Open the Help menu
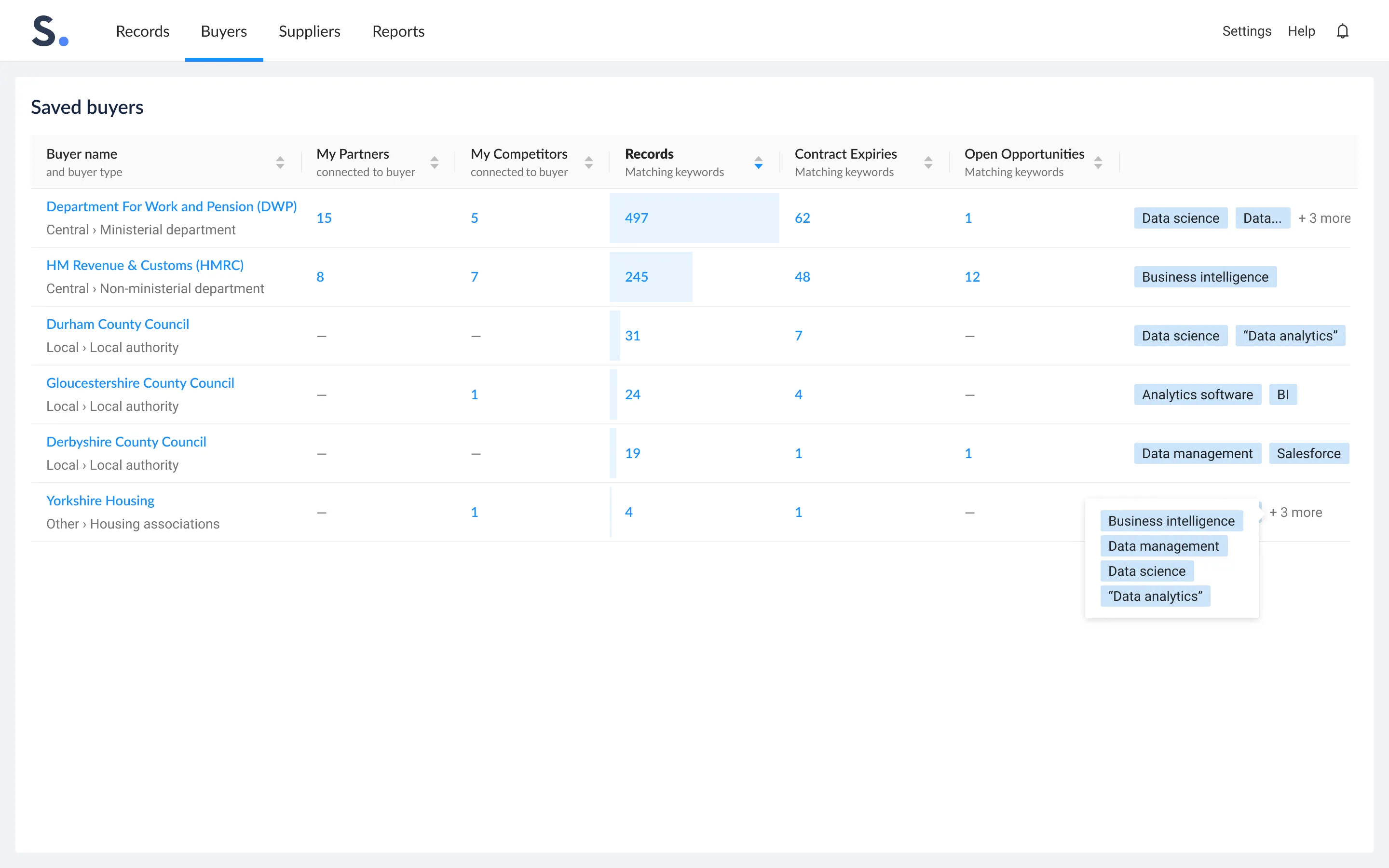The height and width of the screenshot is (868, 1389). 1301,31
